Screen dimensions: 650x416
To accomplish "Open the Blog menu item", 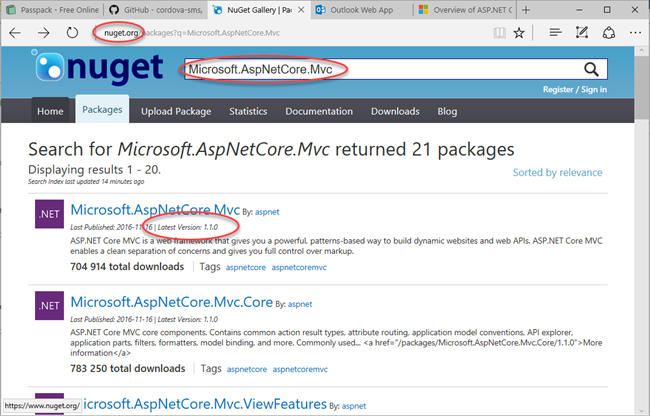I will tap(447, 111).
